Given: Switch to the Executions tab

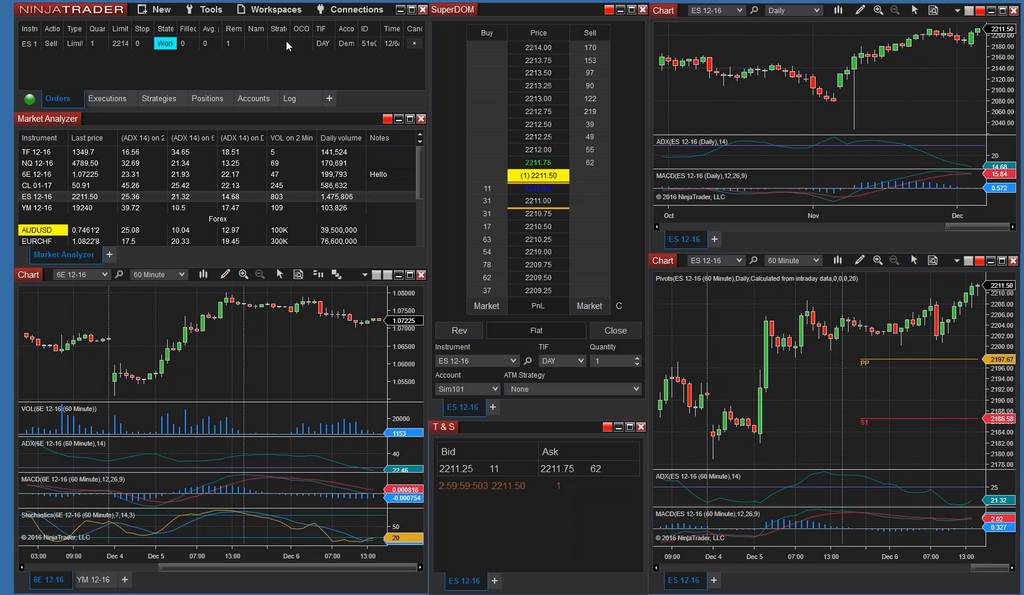Looking at the screenshot, I should click(107, 99).
